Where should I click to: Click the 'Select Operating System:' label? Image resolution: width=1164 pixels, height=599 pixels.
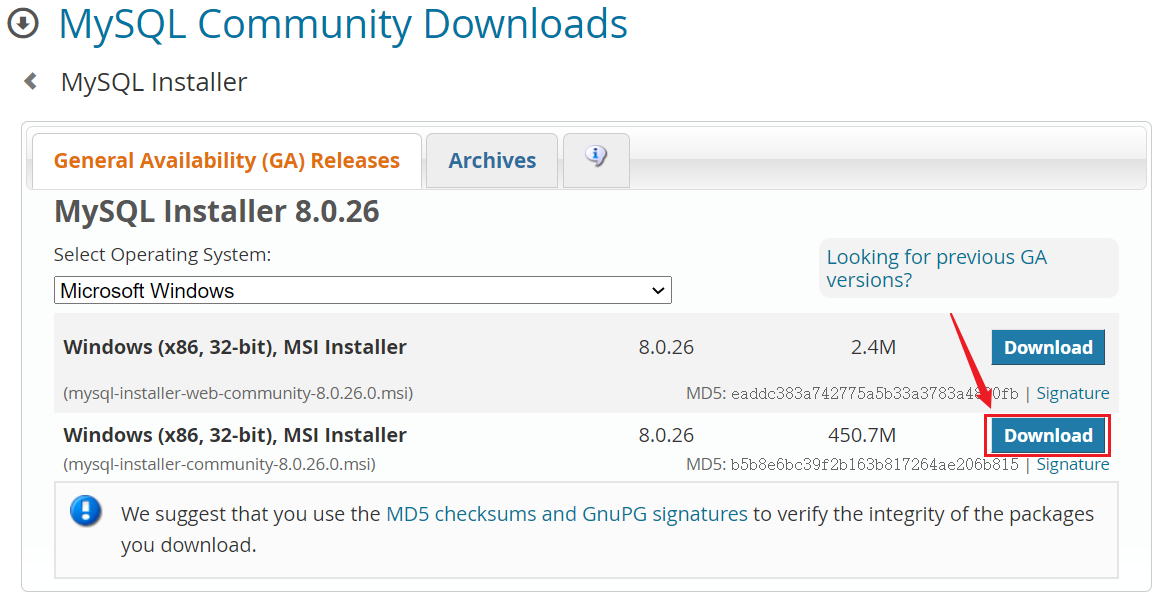[163, 255]
